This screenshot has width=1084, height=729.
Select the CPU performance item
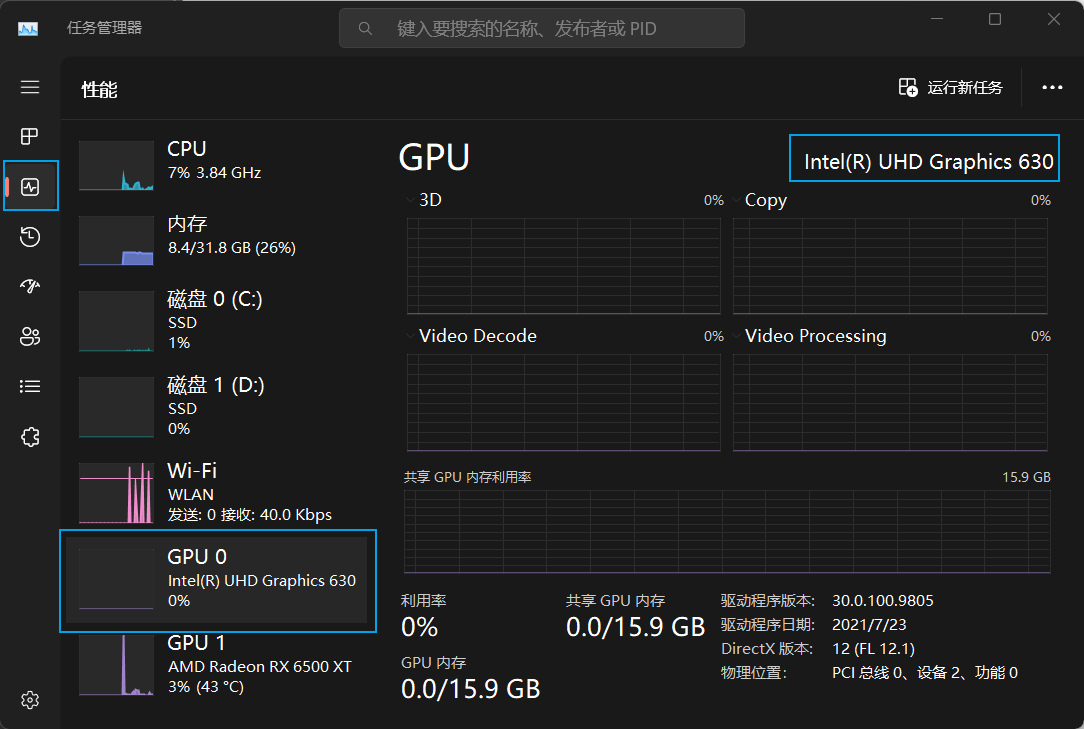tap(218, 164)
